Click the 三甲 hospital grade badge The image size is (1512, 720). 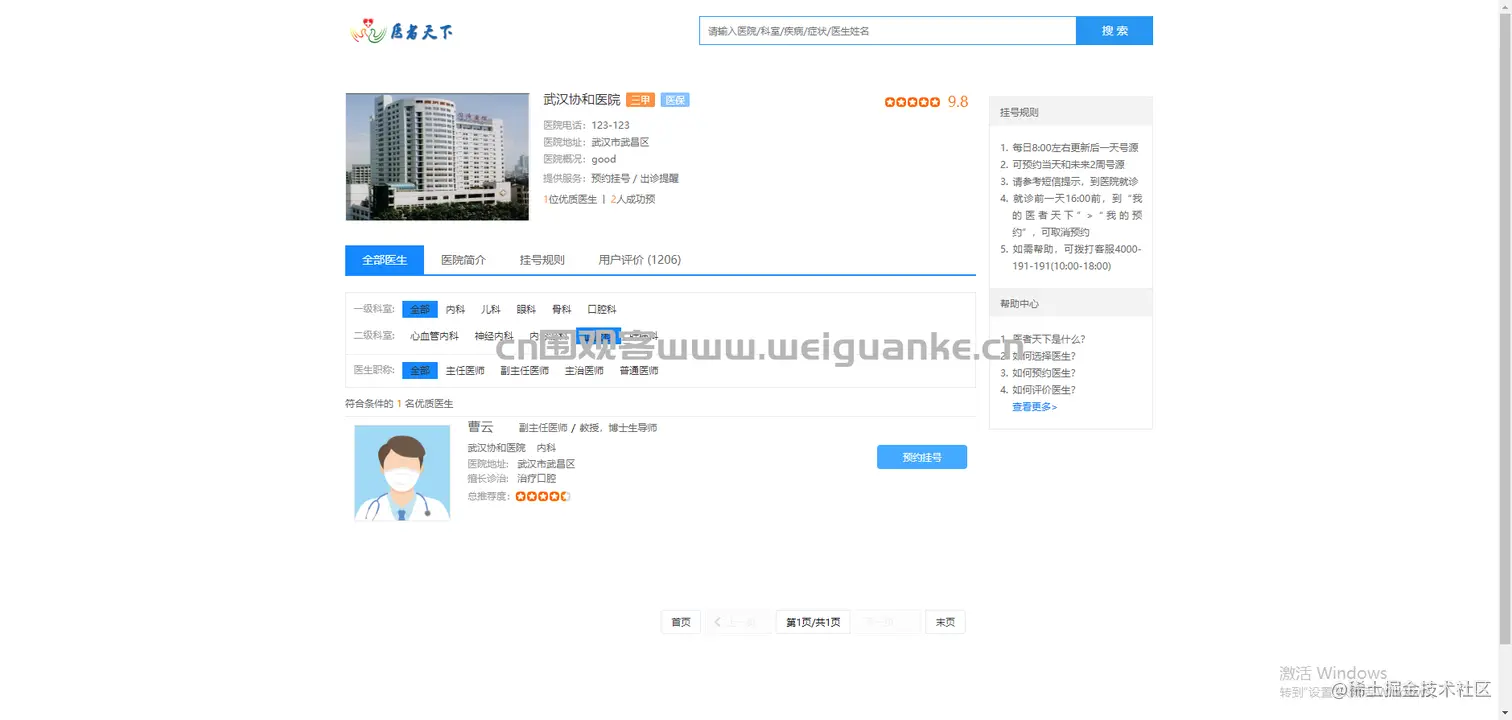pyautogui.click(x=640, y=100)
